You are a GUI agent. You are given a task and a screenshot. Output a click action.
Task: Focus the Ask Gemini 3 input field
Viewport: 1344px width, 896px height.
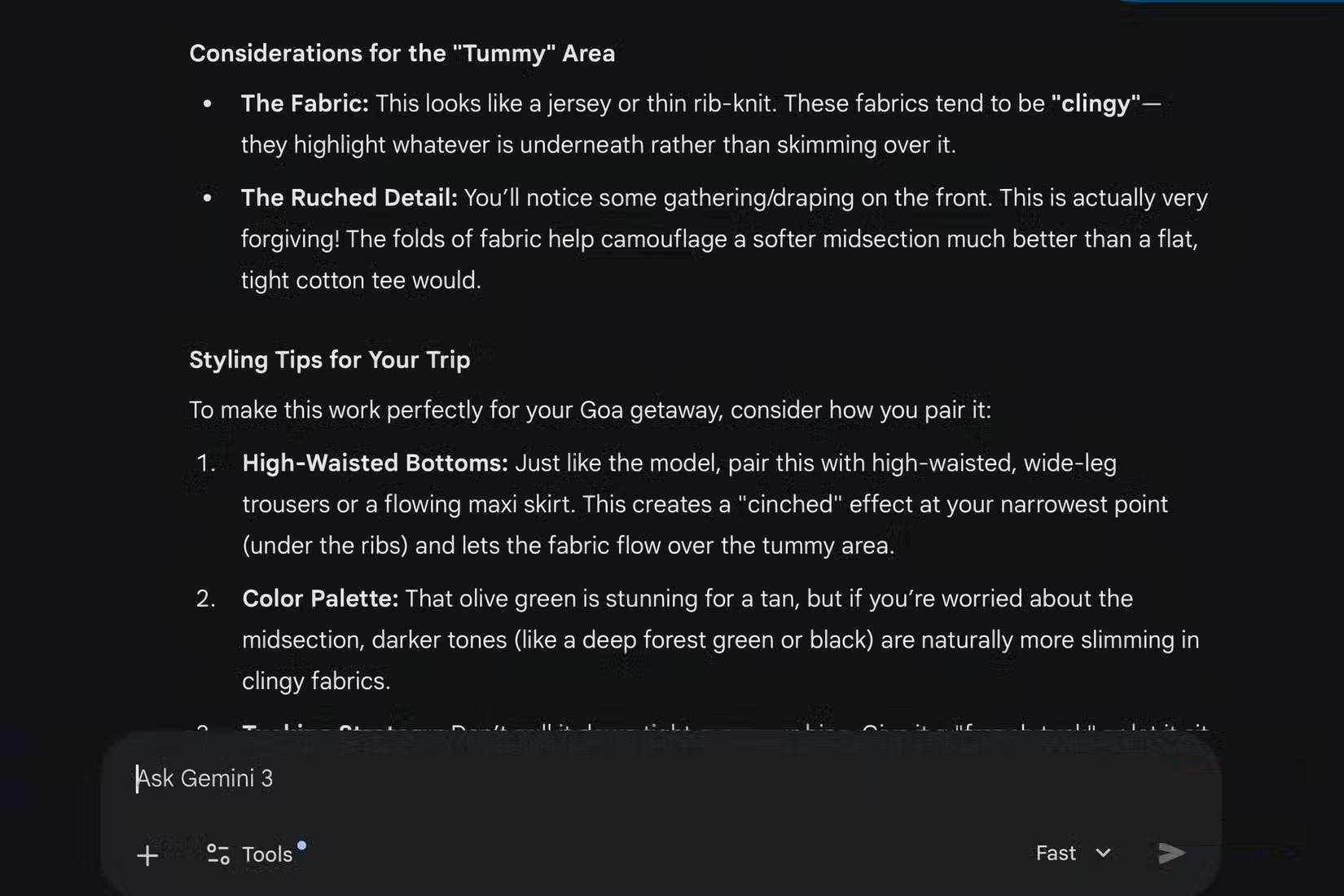click(570, 779)
